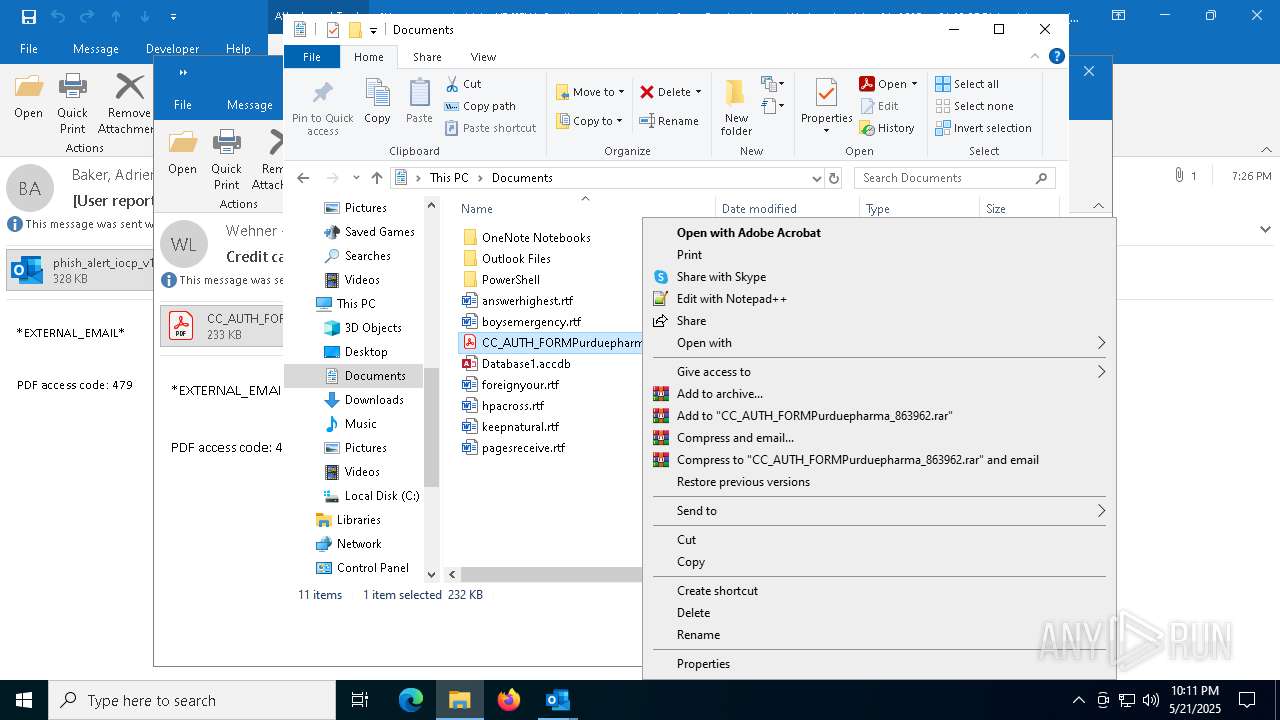Viewport: 1280px width, 720px height.
Task: Expand the Open with submenu
Action: tap(879, 343)
